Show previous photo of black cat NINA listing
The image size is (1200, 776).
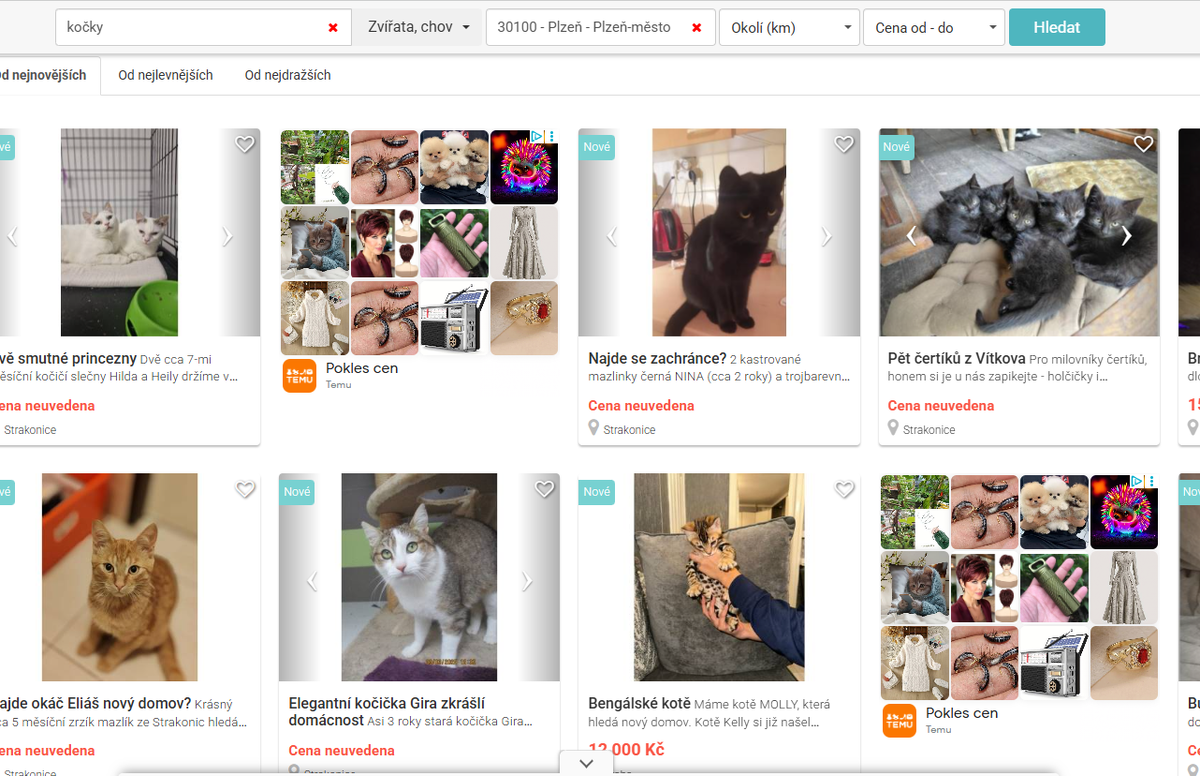coord(612,236)
